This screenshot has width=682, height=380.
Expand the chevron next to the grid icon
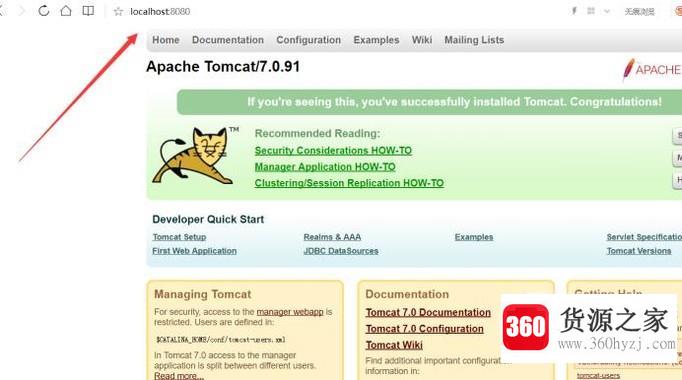point(607,11)
